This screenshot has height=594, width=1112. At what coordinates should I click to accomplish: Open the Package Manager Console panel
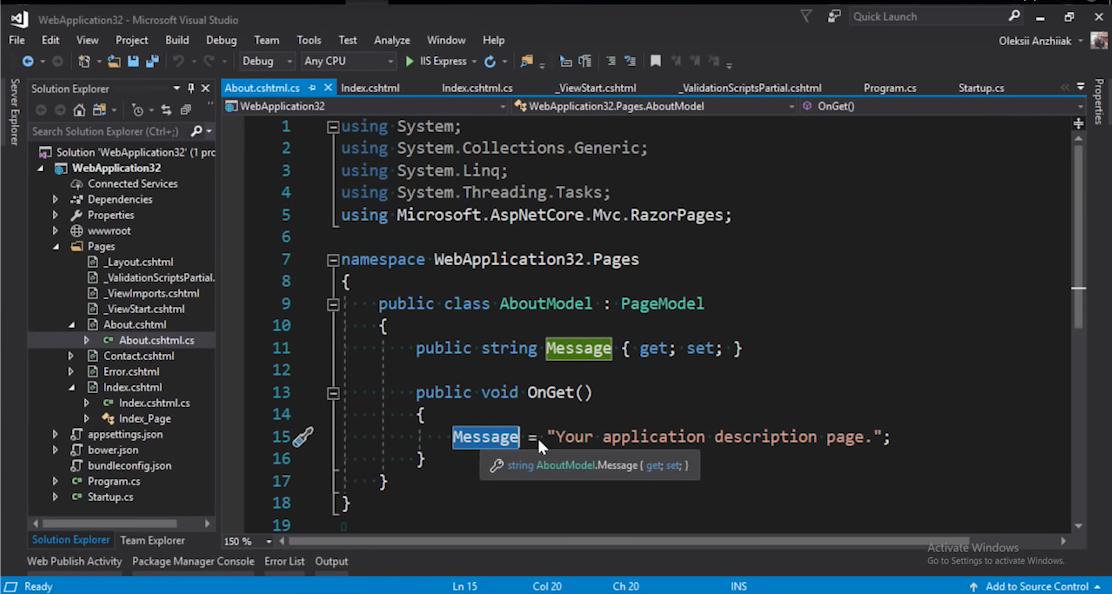(x=193, y=561)
